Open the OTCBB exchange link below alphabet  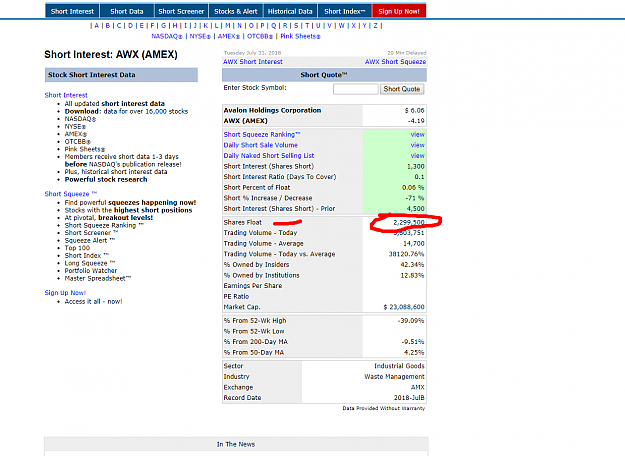pos(260,36)
